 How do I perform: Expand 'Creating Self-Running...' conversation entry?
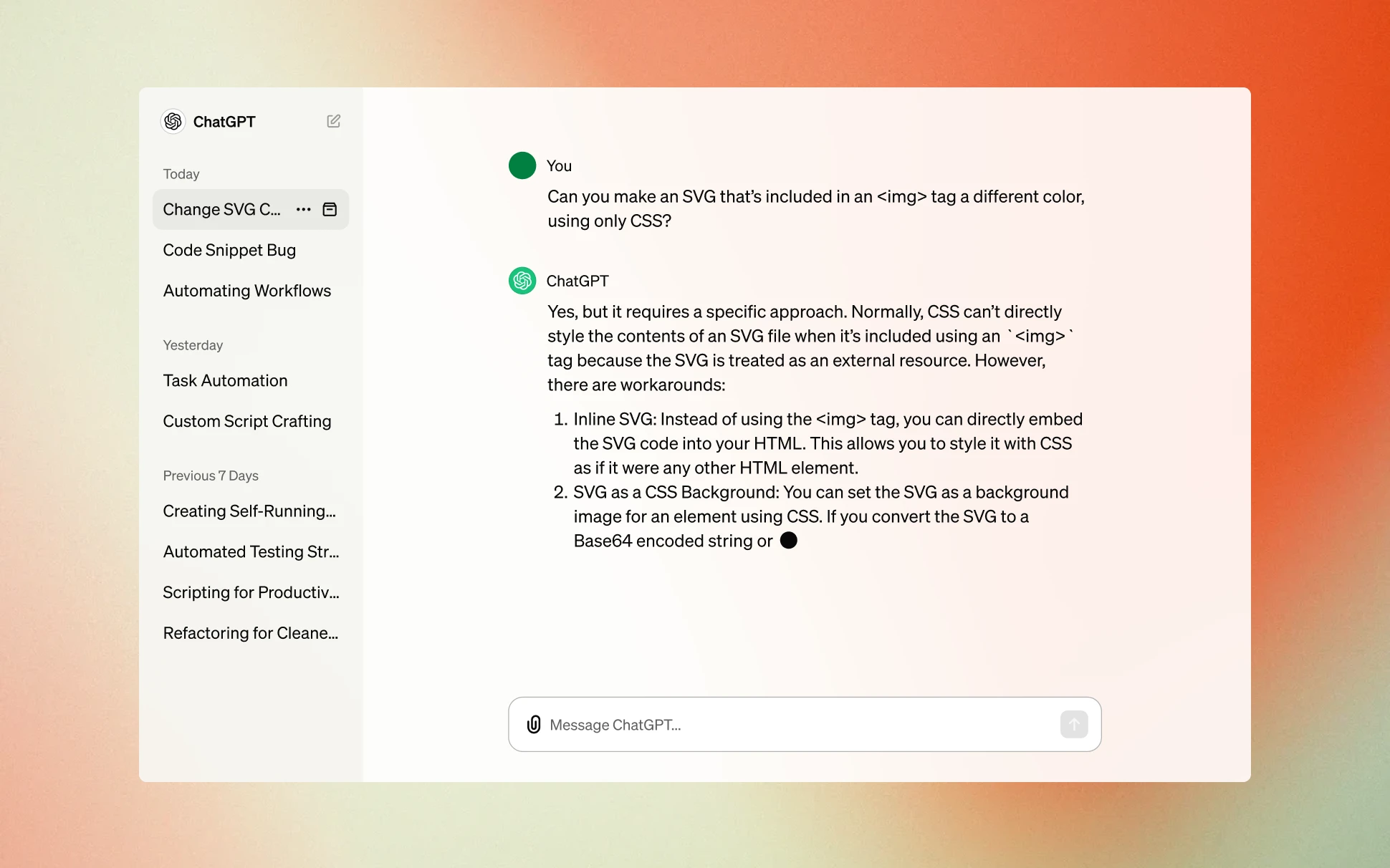[x=248, y=510]
